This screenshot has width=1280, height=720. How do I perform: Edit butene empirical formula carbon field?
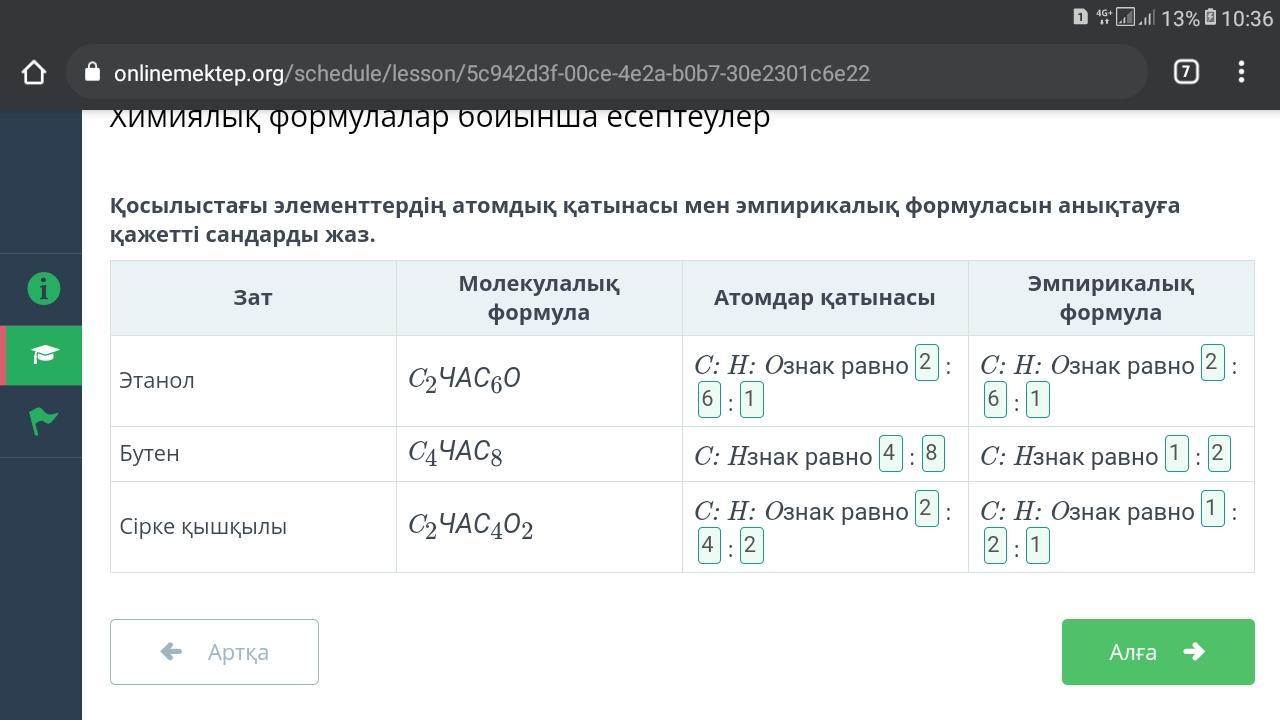pyautogui.click(x=1176, y=453)
